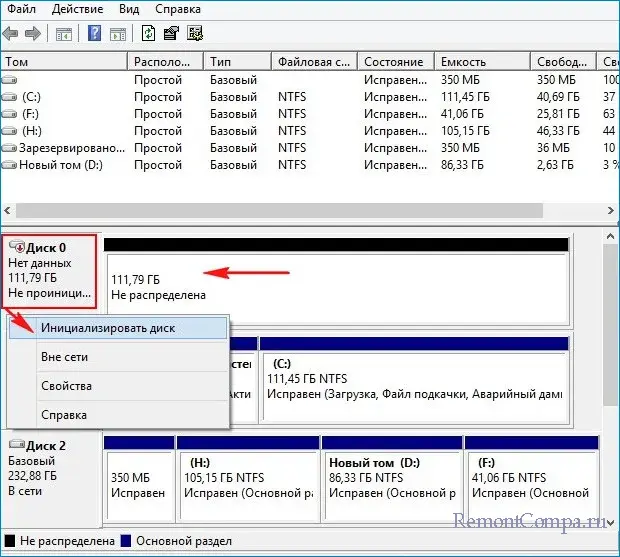Choose Свойства from context menu
The width and height of the screenshot is (620, 557).
pos(66,386)
